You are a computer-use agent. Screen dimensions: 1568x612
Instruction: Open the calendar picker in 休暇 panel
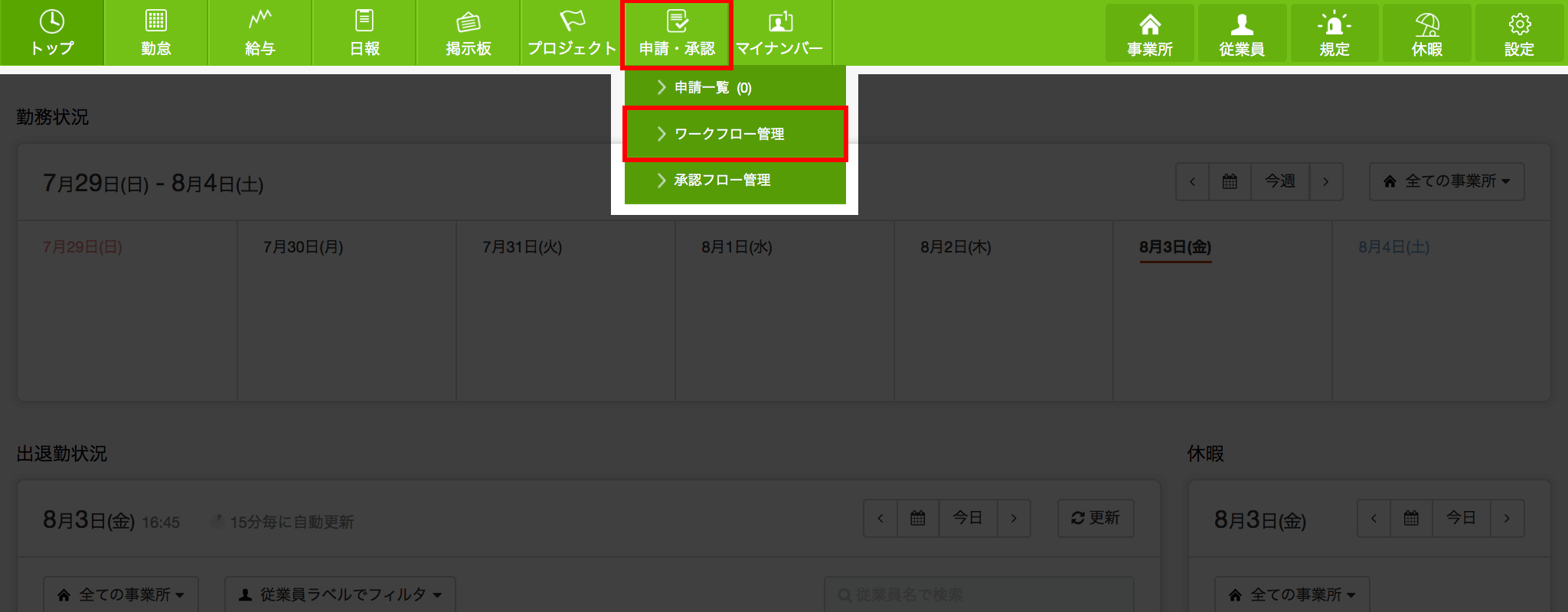tap(1411, 519)
